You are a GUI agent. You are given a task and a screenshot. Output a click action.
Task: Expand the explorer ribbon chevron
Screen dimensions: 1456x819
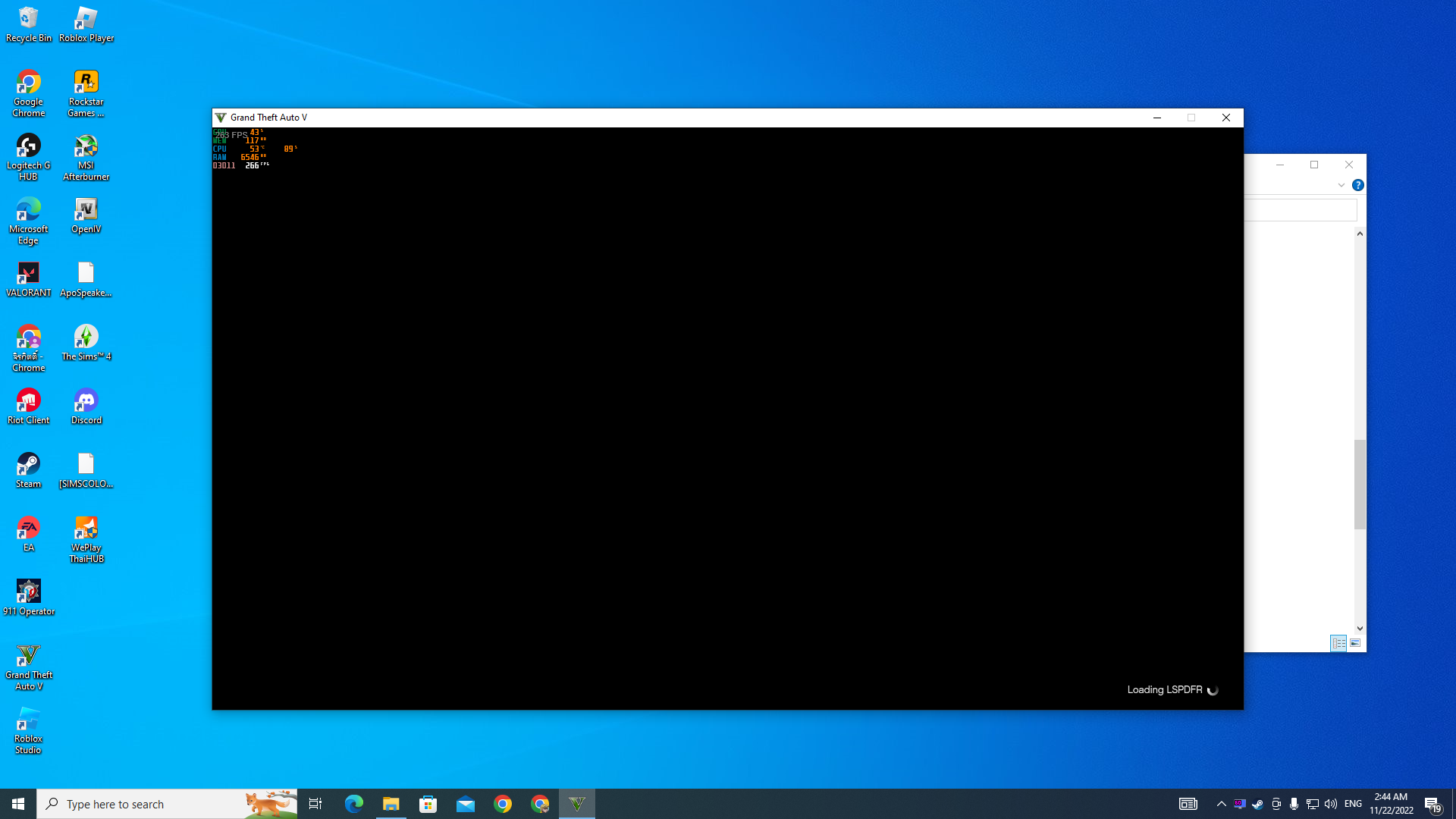click(x=1341, y=185)
